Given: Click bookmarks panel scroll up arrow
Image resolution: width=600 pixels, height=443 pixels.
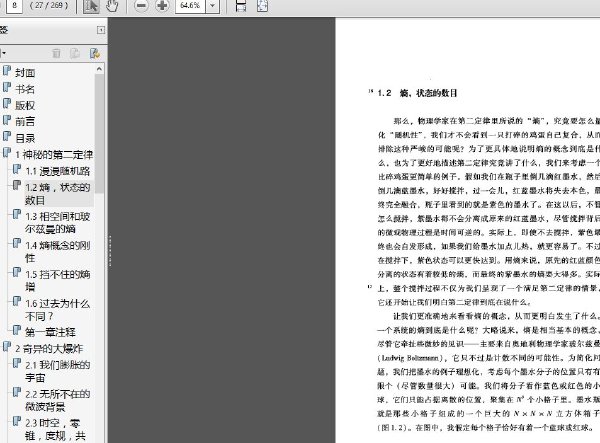Looking at the screenshot, I should coord(99,69).
